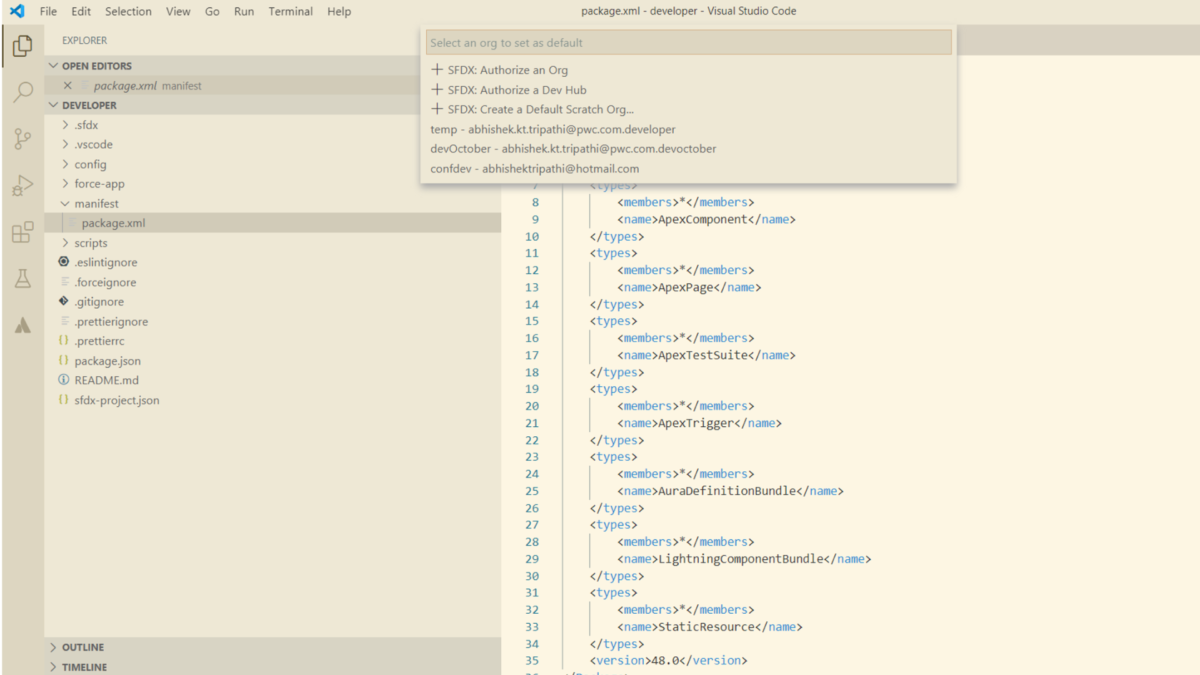Image resolution: width=1200 pixels, height=675 pixels.
Task: Open the Explorer view in activity bar
Action: point(22,46)
